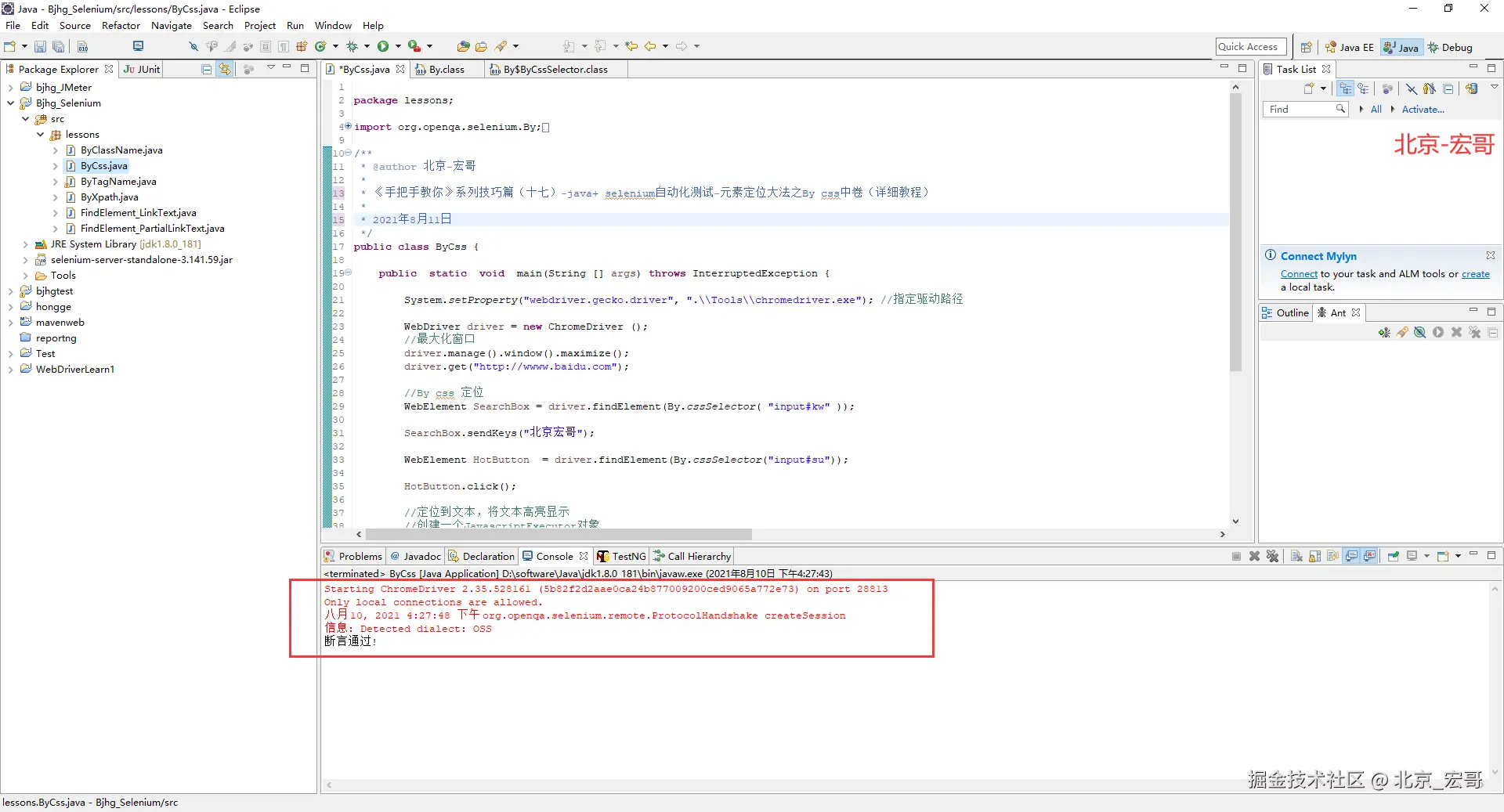
Task: Click the Quick Access search box
Action: (1251, 47)
